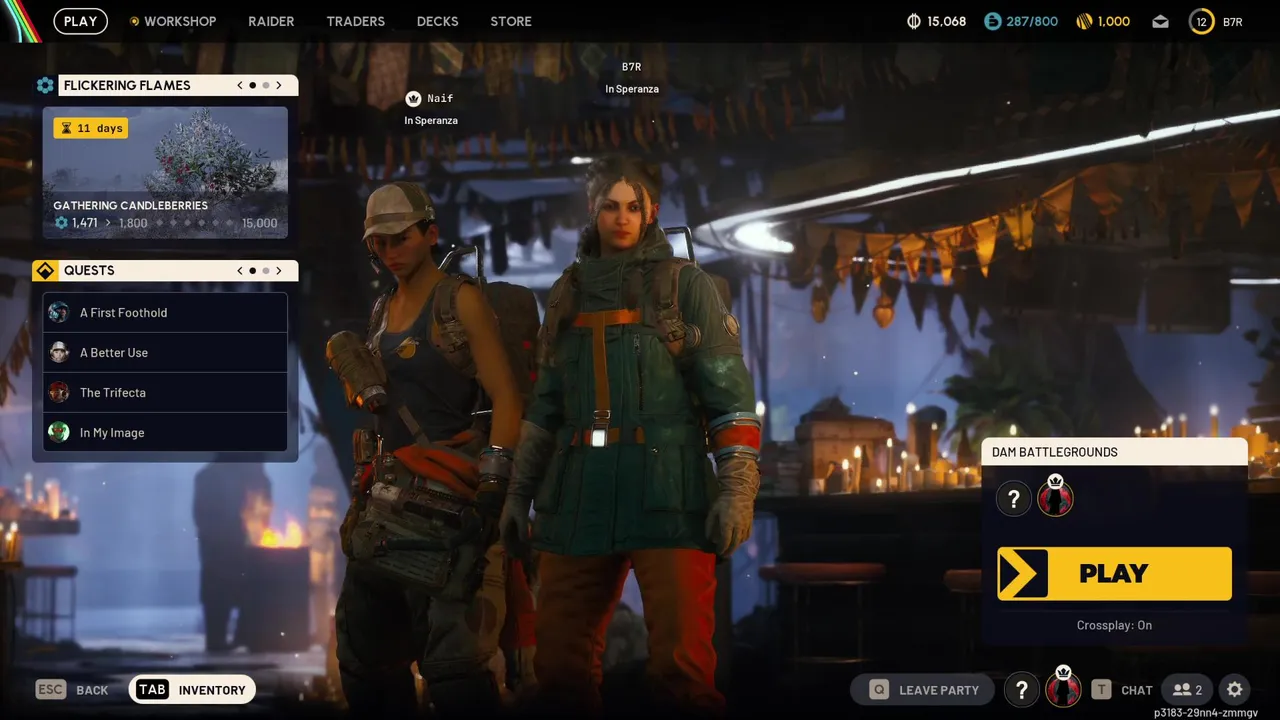Image resolution: width=1280 pixels, height=720 pixels.
Task: Select the B7R player label above character
Action: point(631,67)
